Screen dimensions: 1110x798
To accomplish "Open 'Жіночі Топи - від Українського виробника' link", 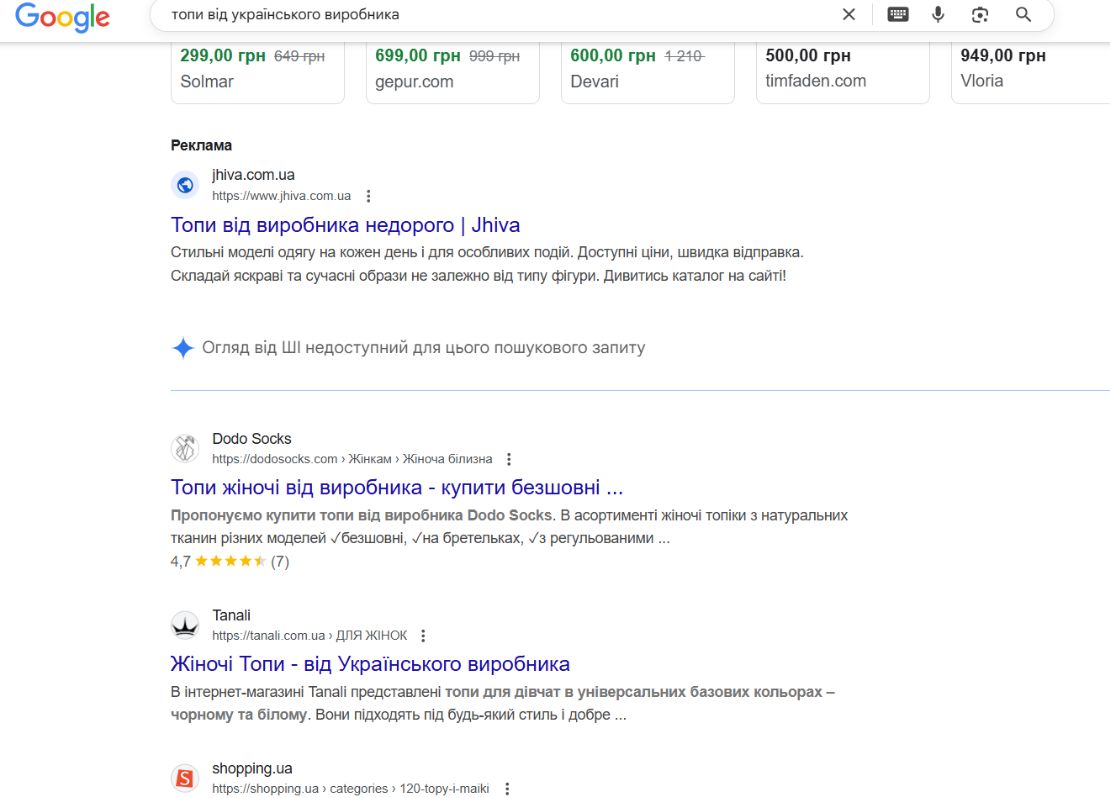I will coord(370,664).
